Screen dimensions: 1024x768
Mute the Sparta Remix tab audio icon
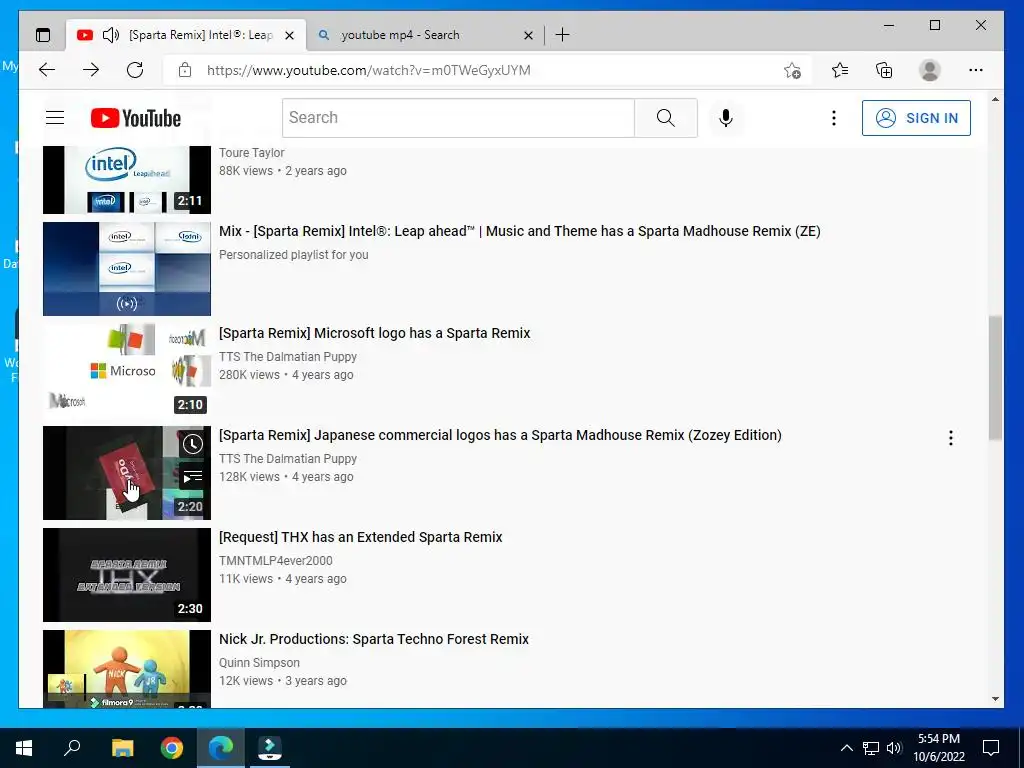(x=111, y=35)
